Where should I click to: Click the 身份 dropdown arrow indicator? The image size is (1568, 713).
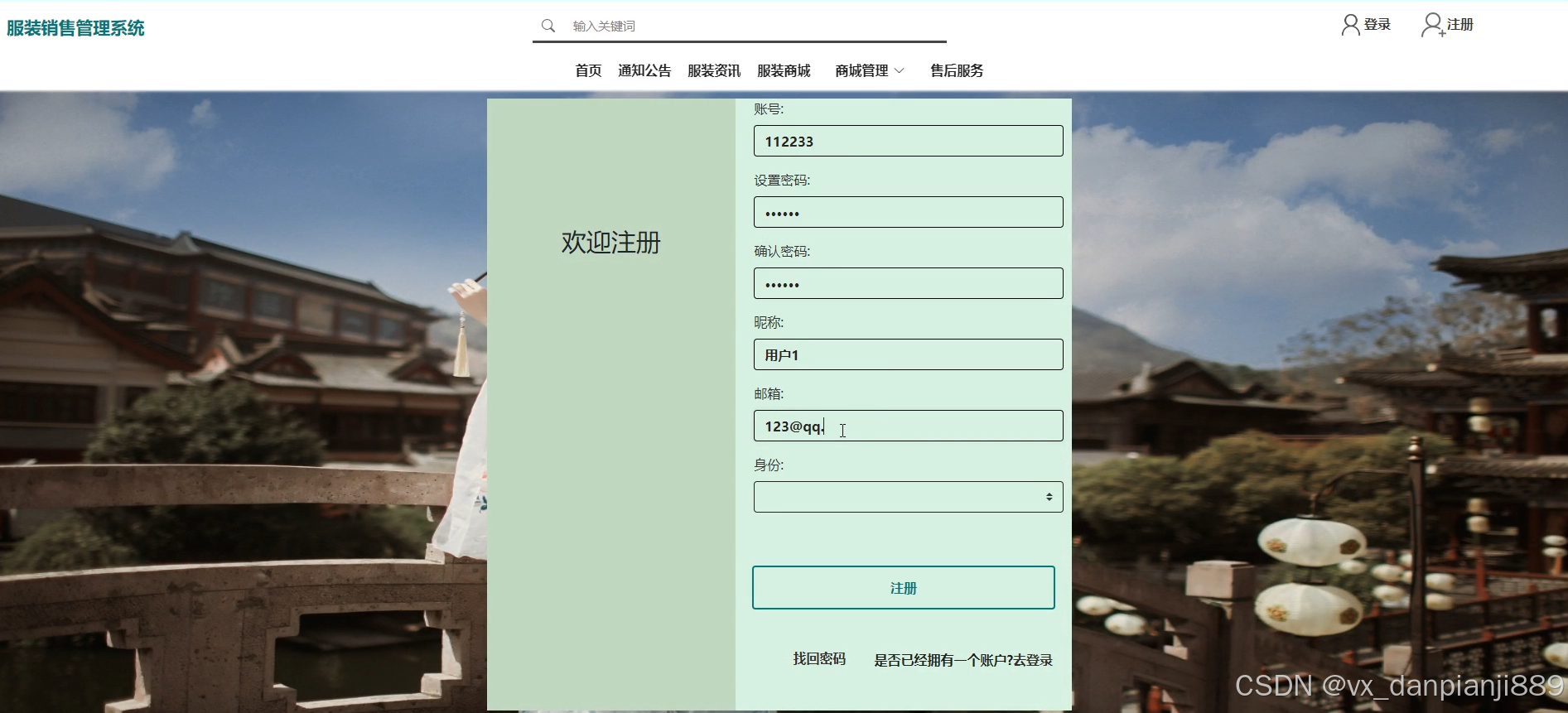point(1049,497)
